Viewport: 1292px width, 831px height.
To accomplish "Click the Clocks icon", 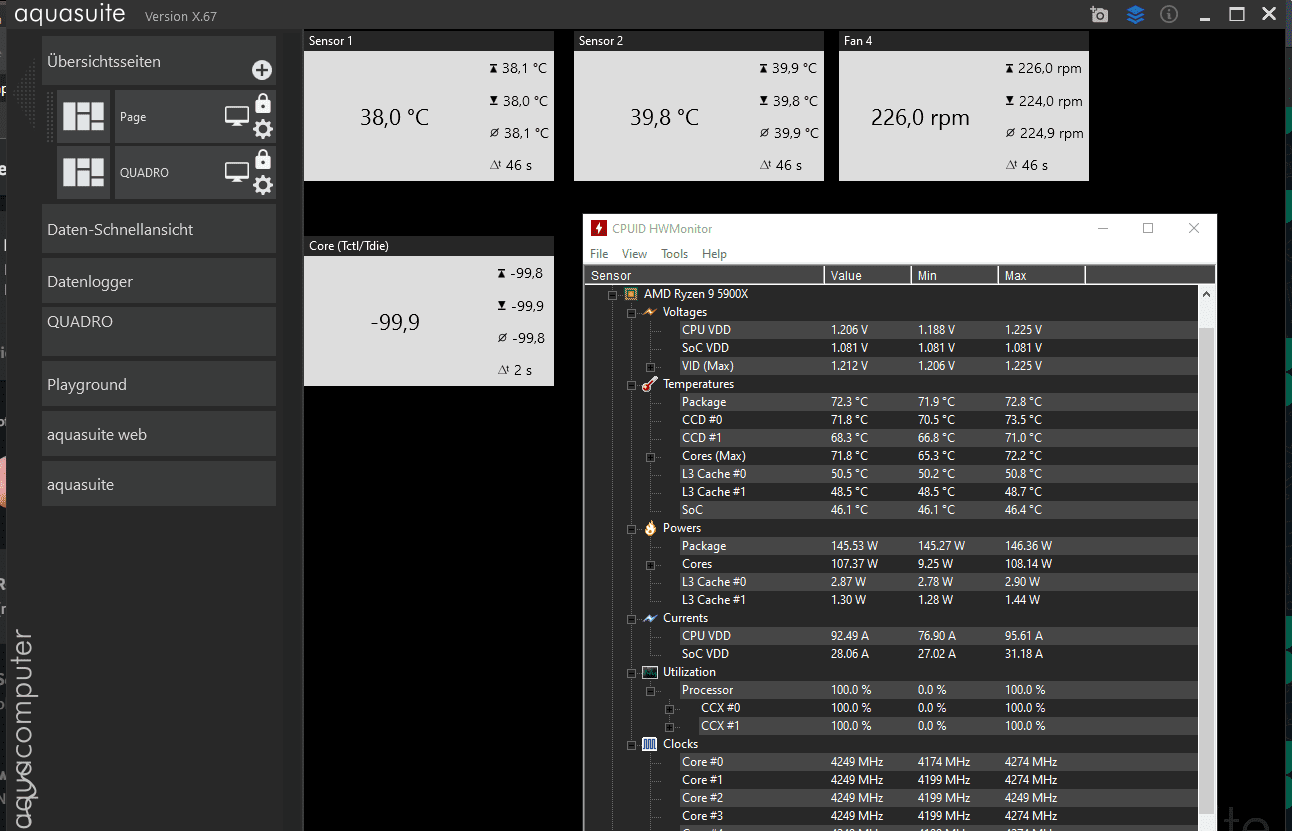I will [650, 744].
